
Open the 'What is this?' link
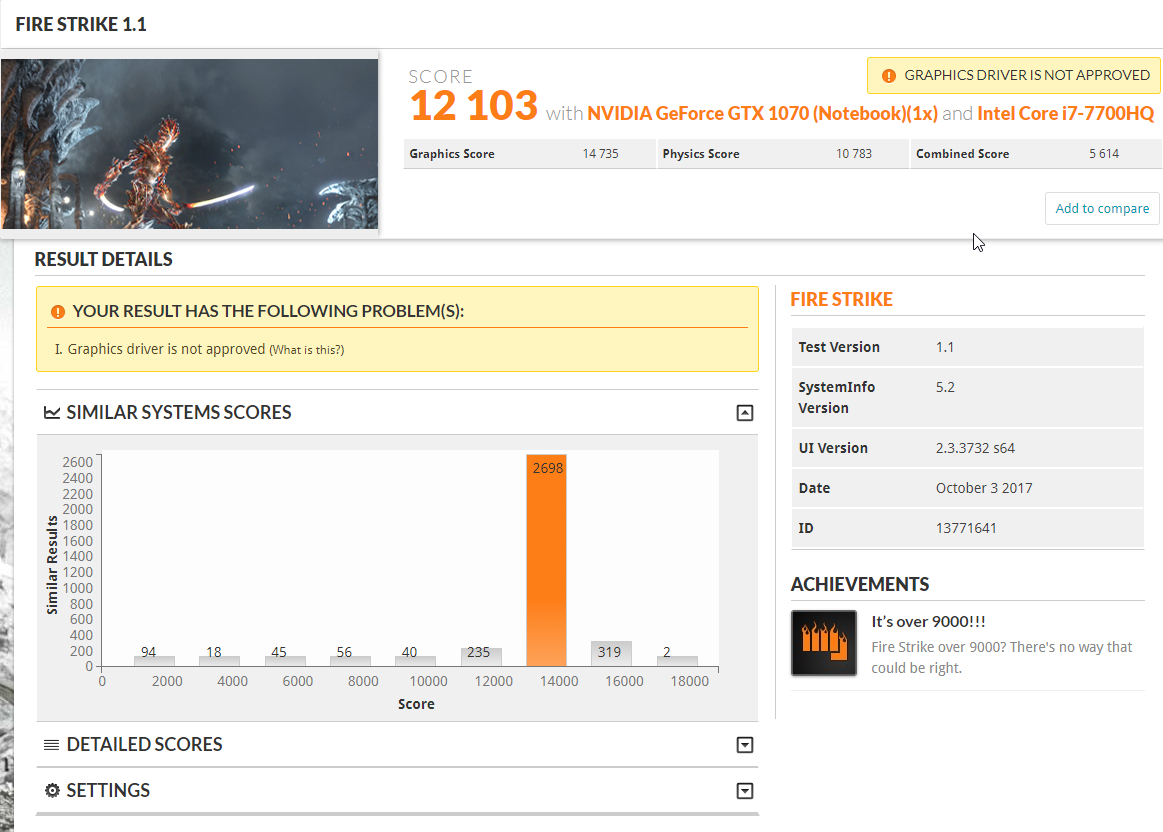tap(306, 350)
